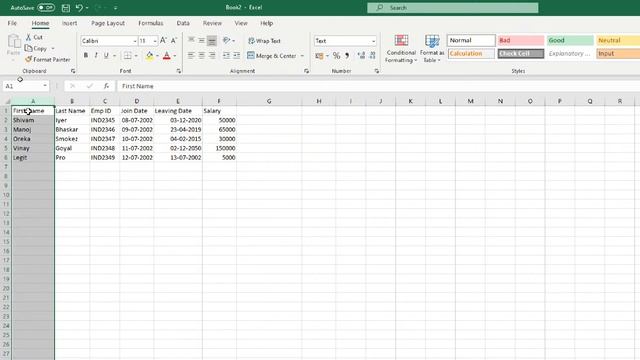640x360 pixels.
Task: Open the Help tab
Action: click(x=267, y=23)
